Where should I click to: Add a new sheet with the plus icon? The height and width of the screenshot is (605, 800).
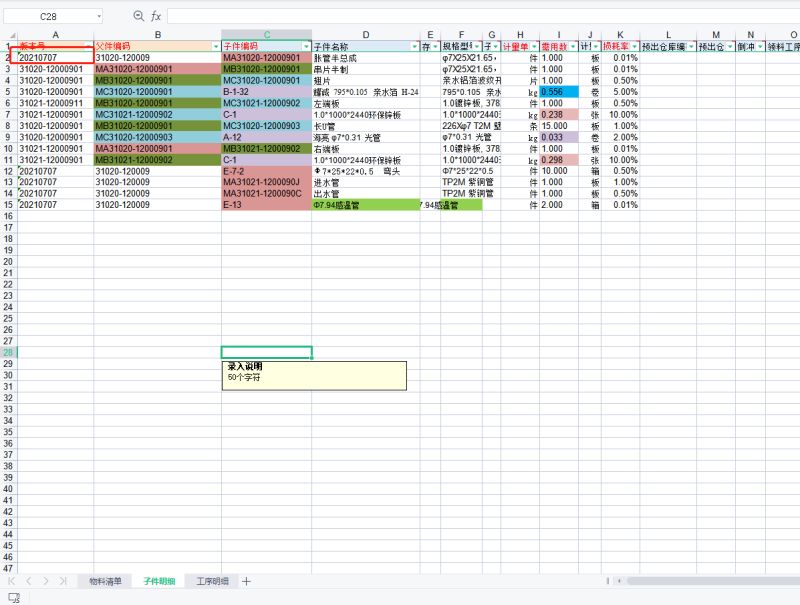tap(246, 581)
